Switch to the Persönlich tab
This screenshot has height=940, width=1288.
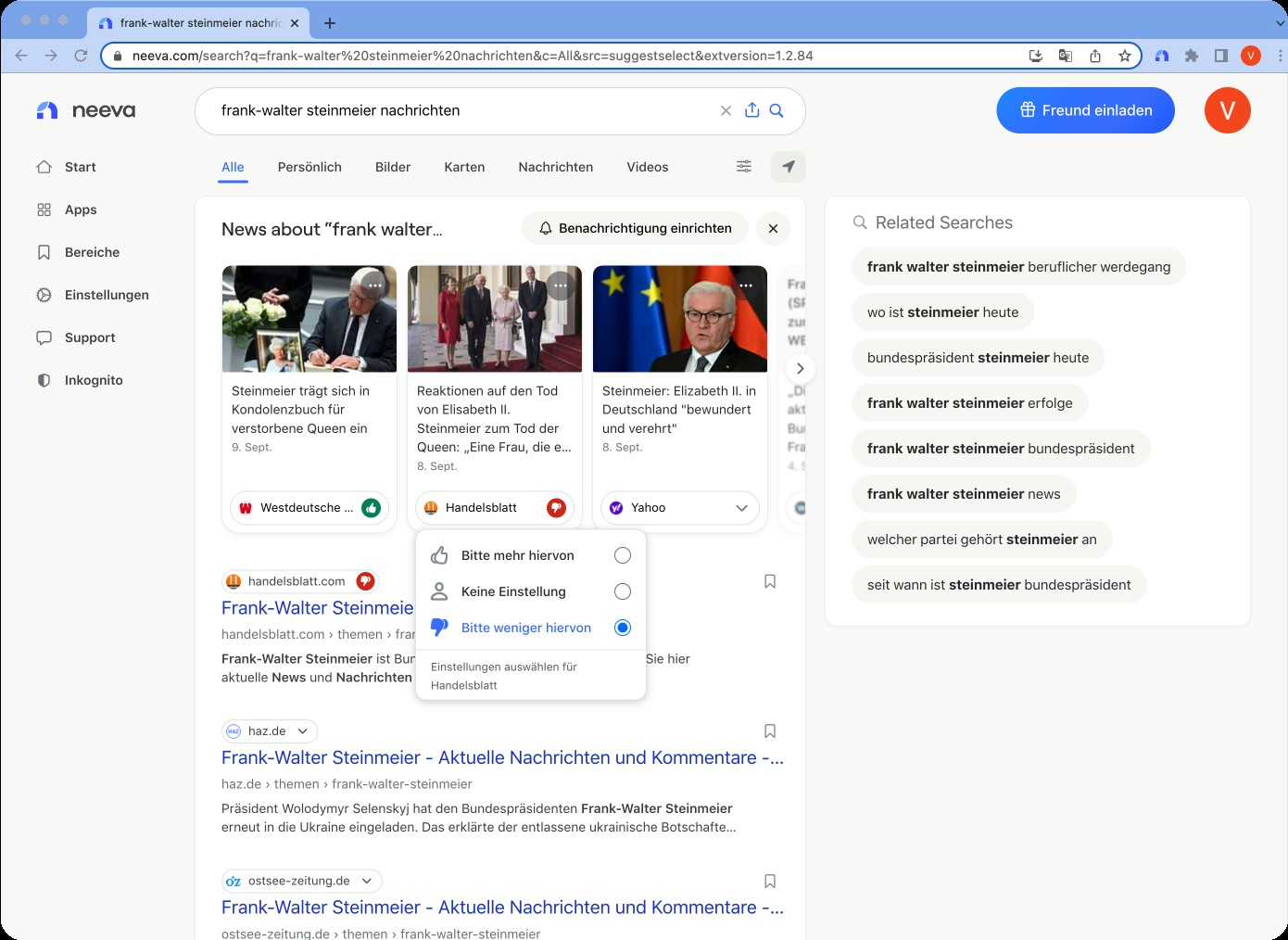pos(309,167)
